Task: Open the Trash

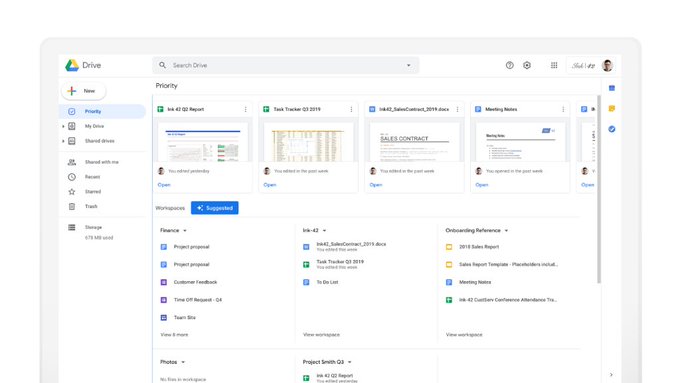Action: [x=91, y=206]
